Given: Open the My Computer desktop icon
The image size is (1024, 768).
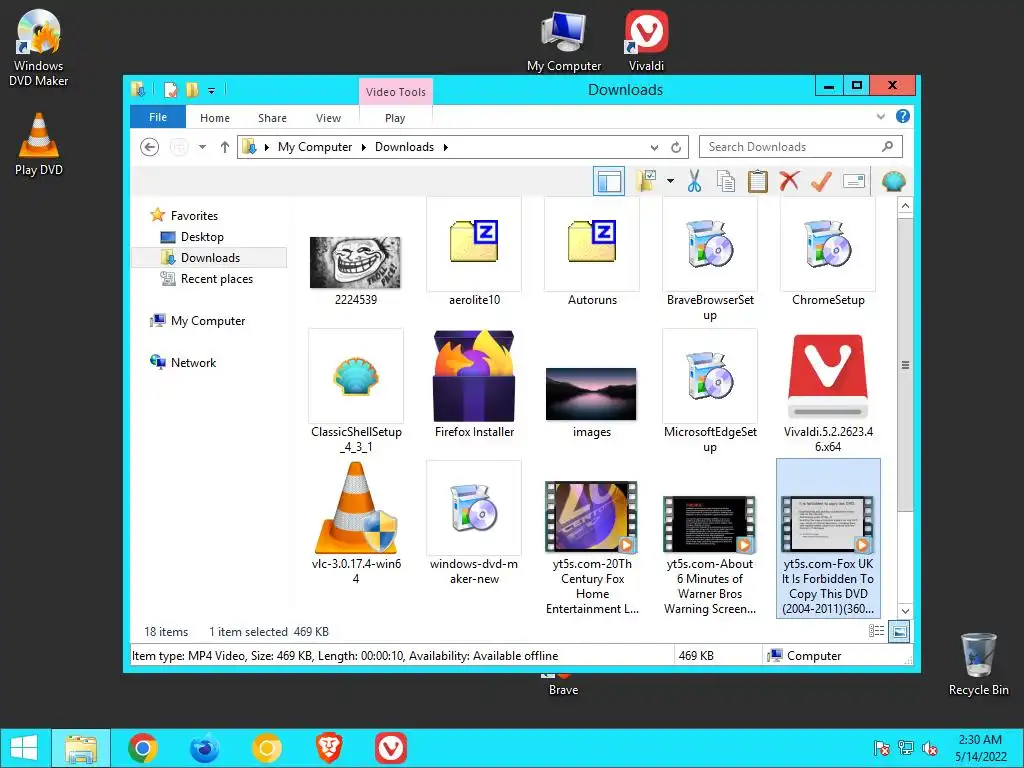Looking at the screenshot, I should (564, 40).
